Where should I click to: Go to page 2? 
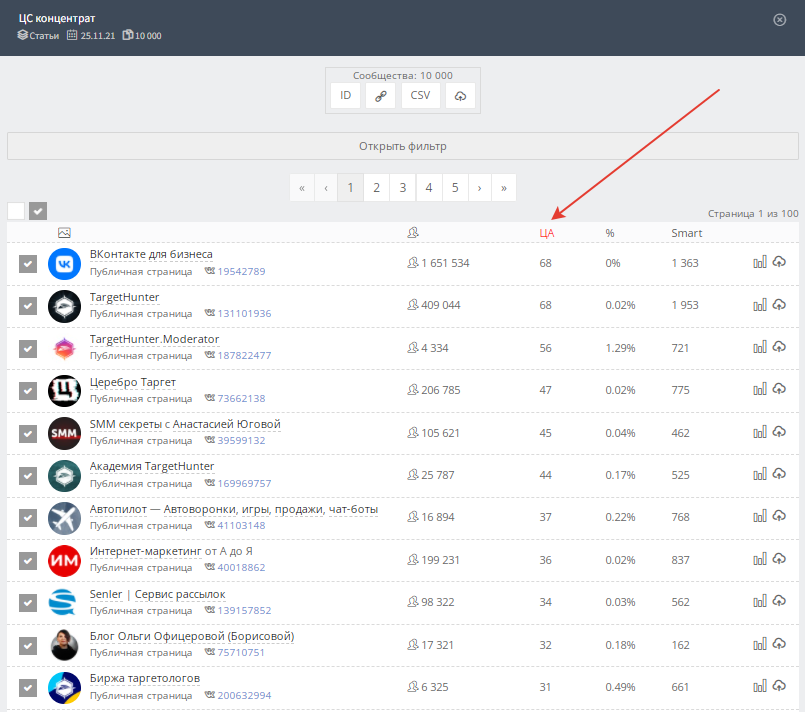pyautogui.click(x=376, y=188)
